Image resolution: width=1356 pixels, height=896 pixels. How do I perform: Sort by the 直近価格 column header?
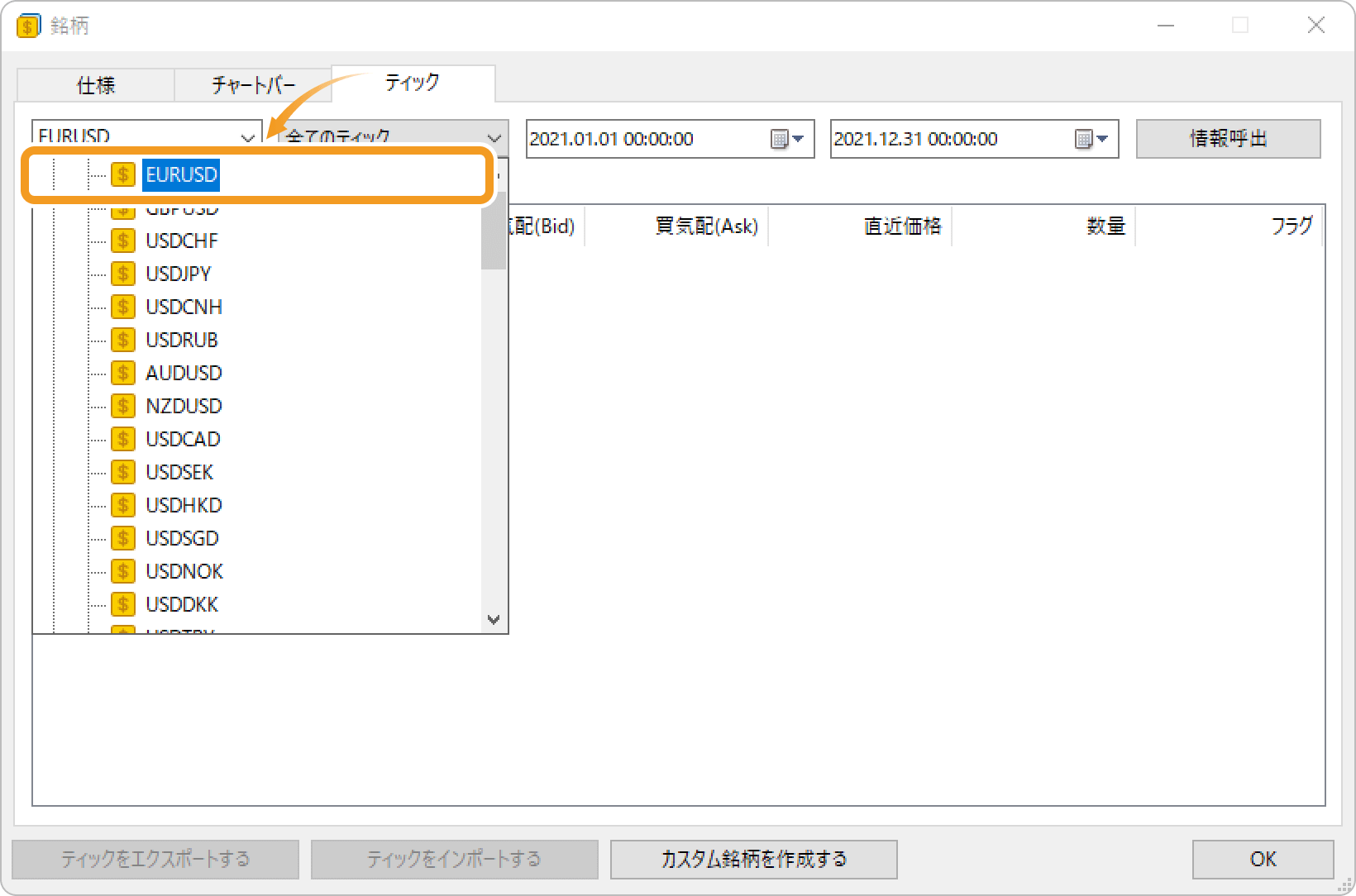(861, 226)
